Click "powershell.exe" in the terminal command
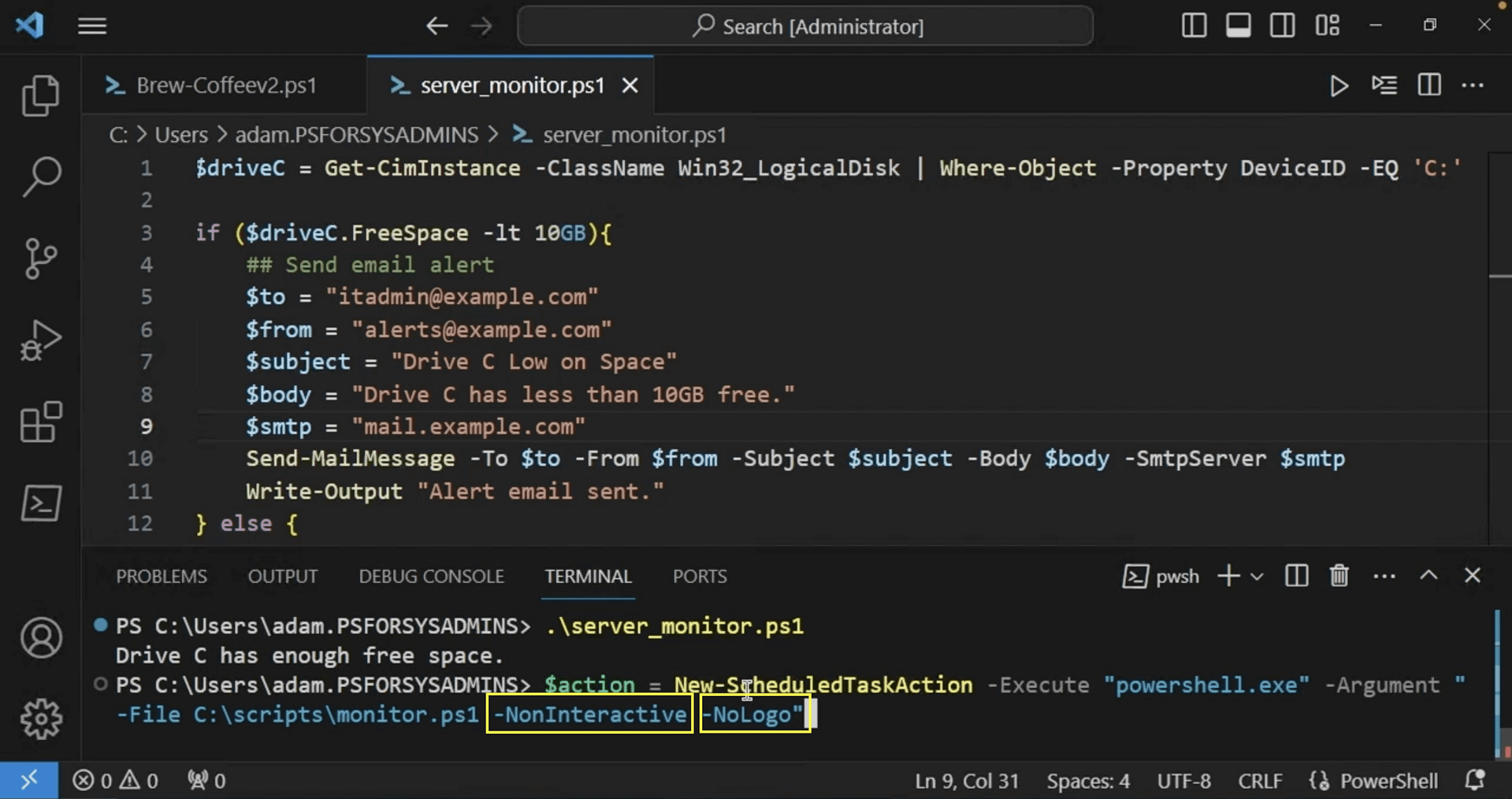Screen dimensions: 1512x799 [x=1206, y=685]
